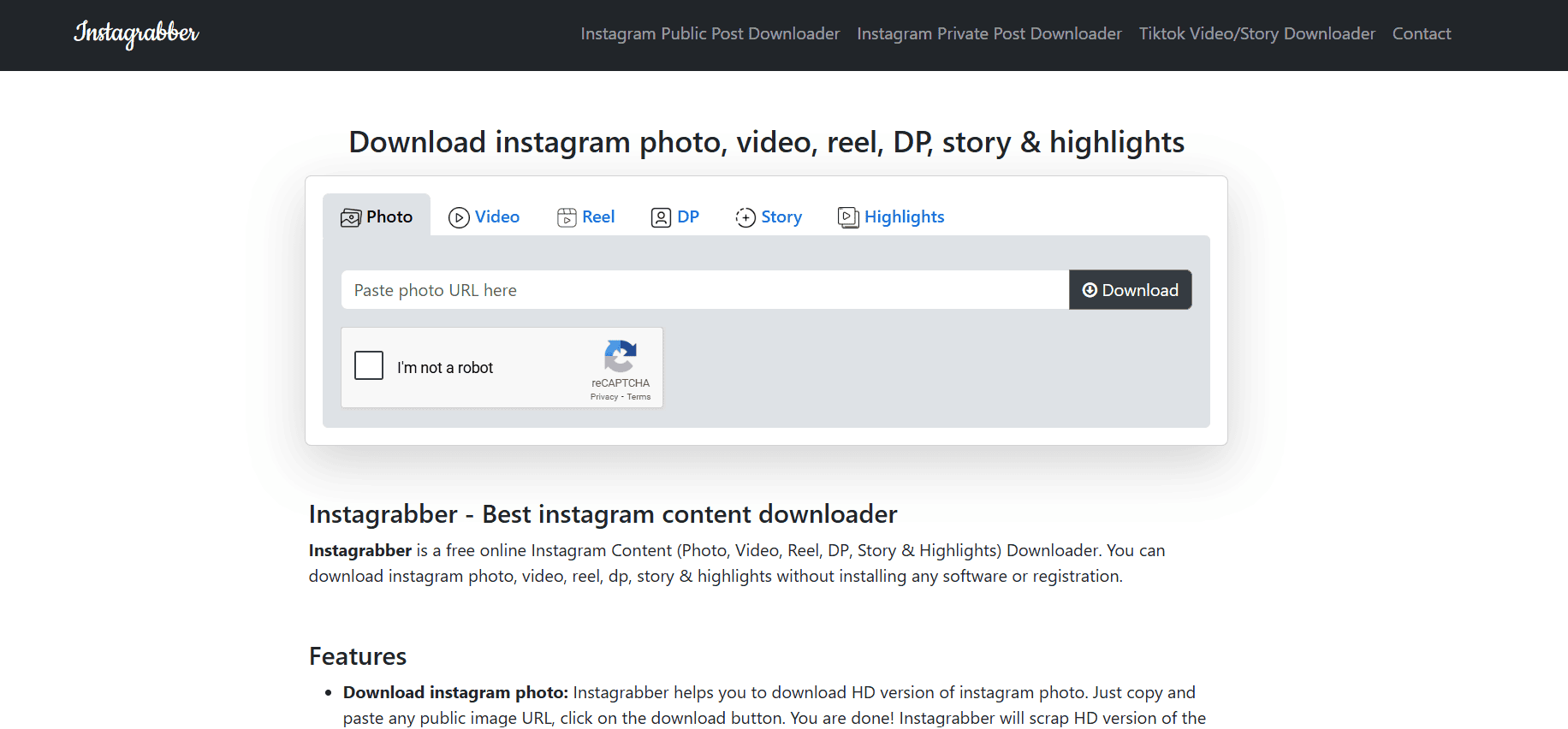The image size is (1568, 729).
Task: Open Instagram Private Post Downloader page
Action: click(x=989, y=33)
